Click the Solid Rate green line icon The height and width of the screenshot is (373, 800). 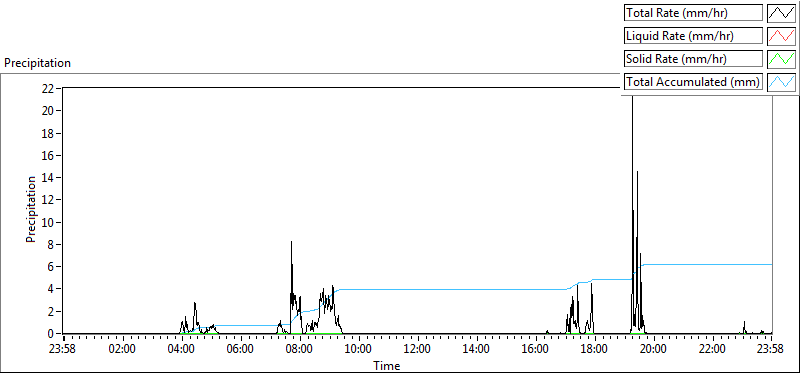pos(782,59)
